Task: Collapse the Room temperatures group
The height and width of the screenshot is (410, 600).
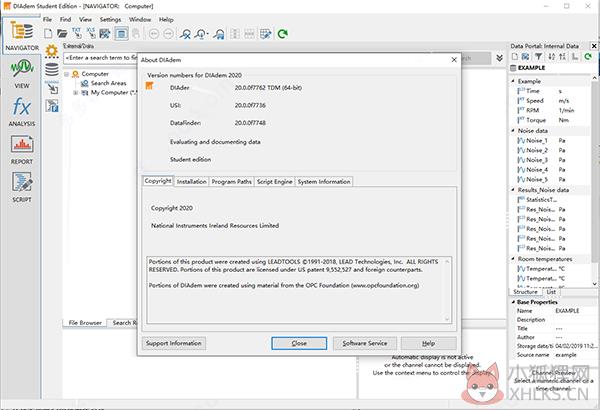Action: point(513,259)
